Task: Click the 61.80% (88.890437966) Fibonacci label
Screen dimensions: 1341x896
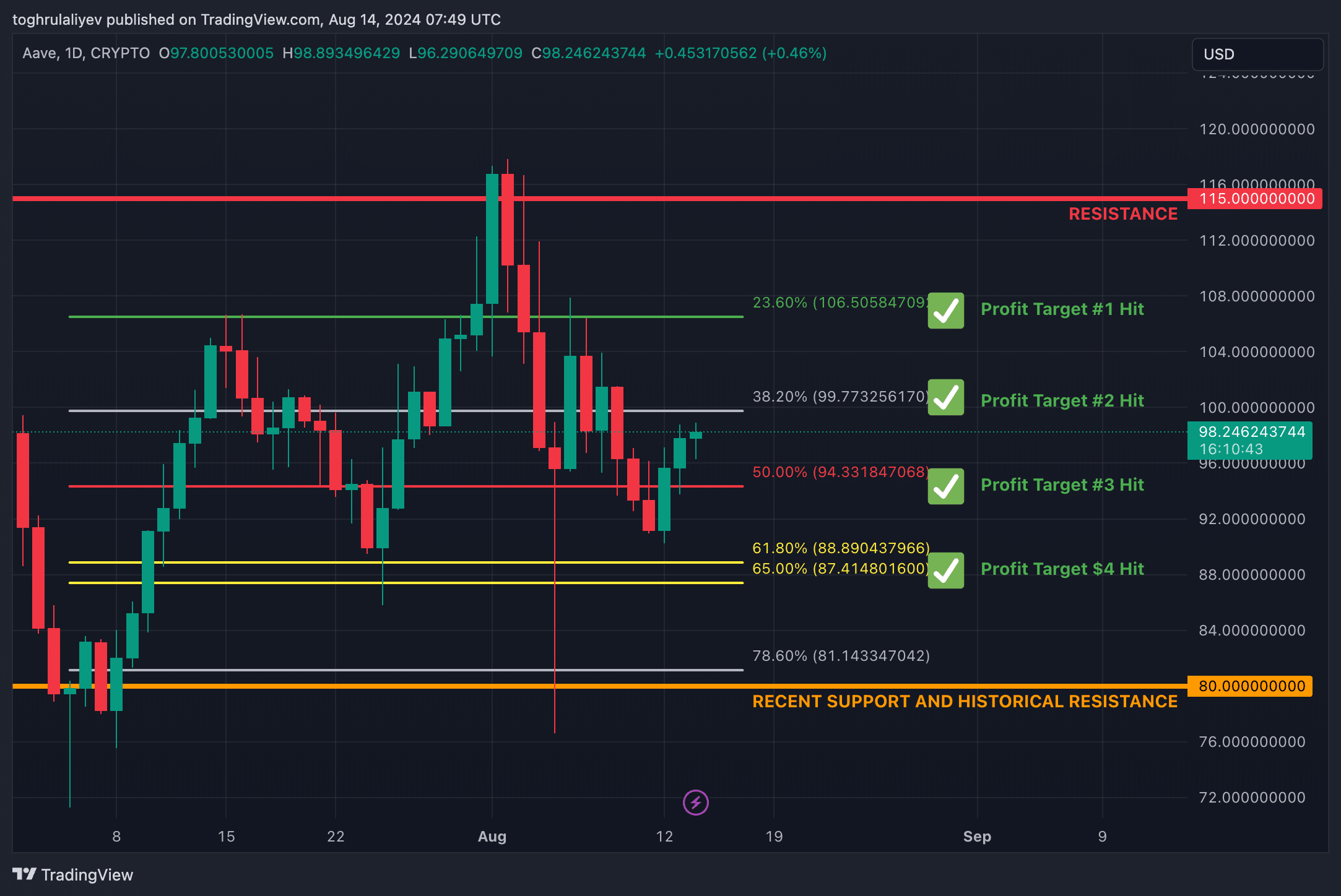Action: 841,548
